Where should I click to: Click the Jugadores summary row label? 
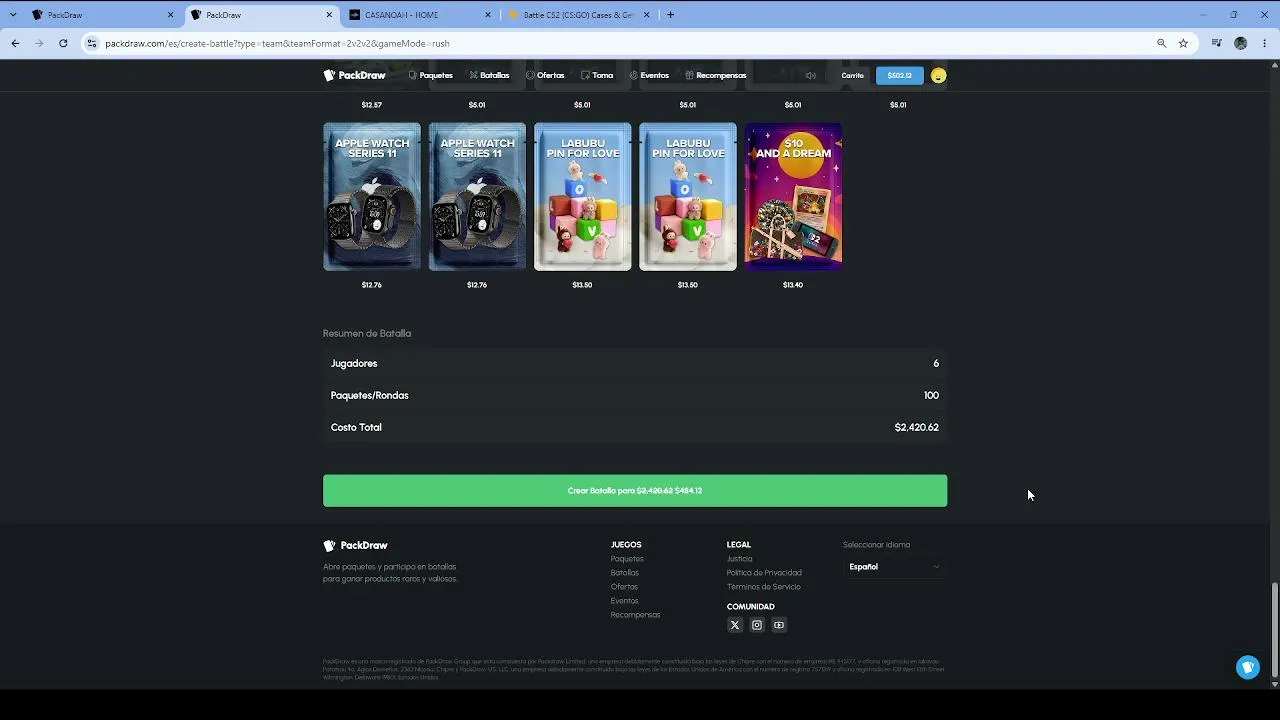click(354, 363)
